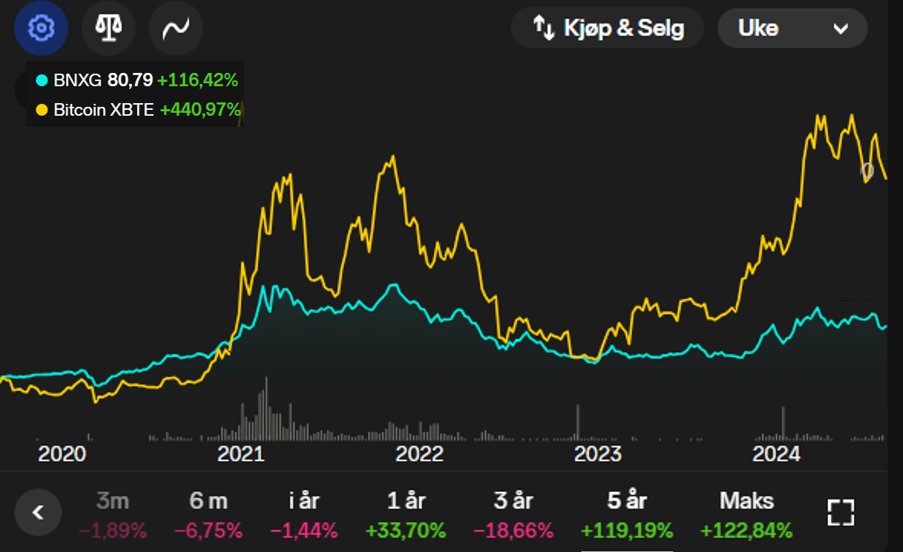
Task: Select the 1 år time range
Action: coord(406,515)
